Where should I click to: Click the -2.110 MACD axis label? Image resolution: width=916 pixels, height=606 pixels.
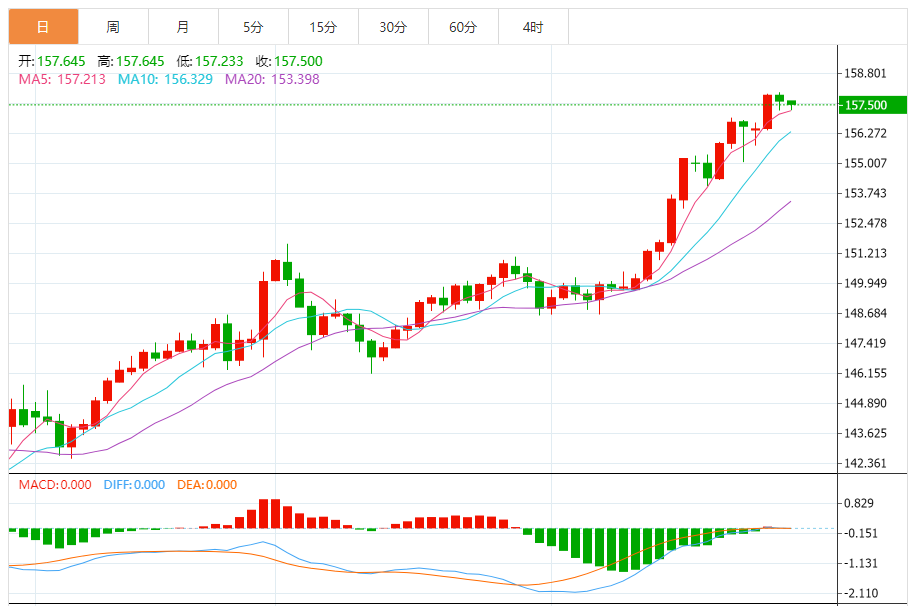861,593
